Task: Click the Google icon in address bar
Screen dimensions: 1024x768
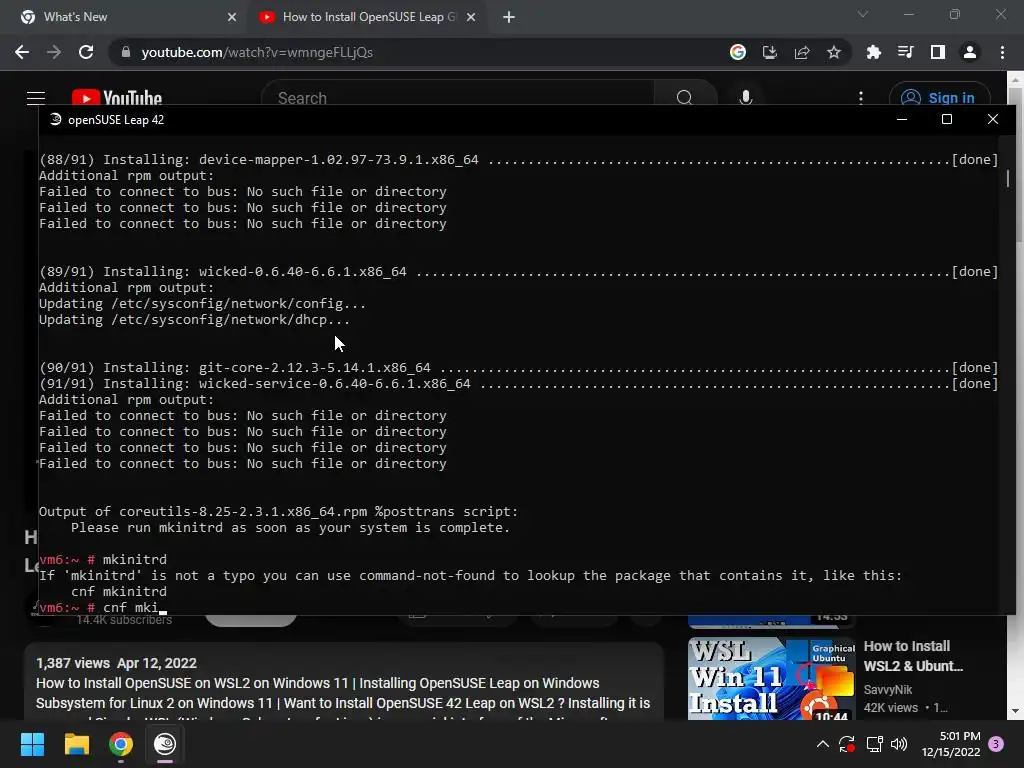Action: 738,52
